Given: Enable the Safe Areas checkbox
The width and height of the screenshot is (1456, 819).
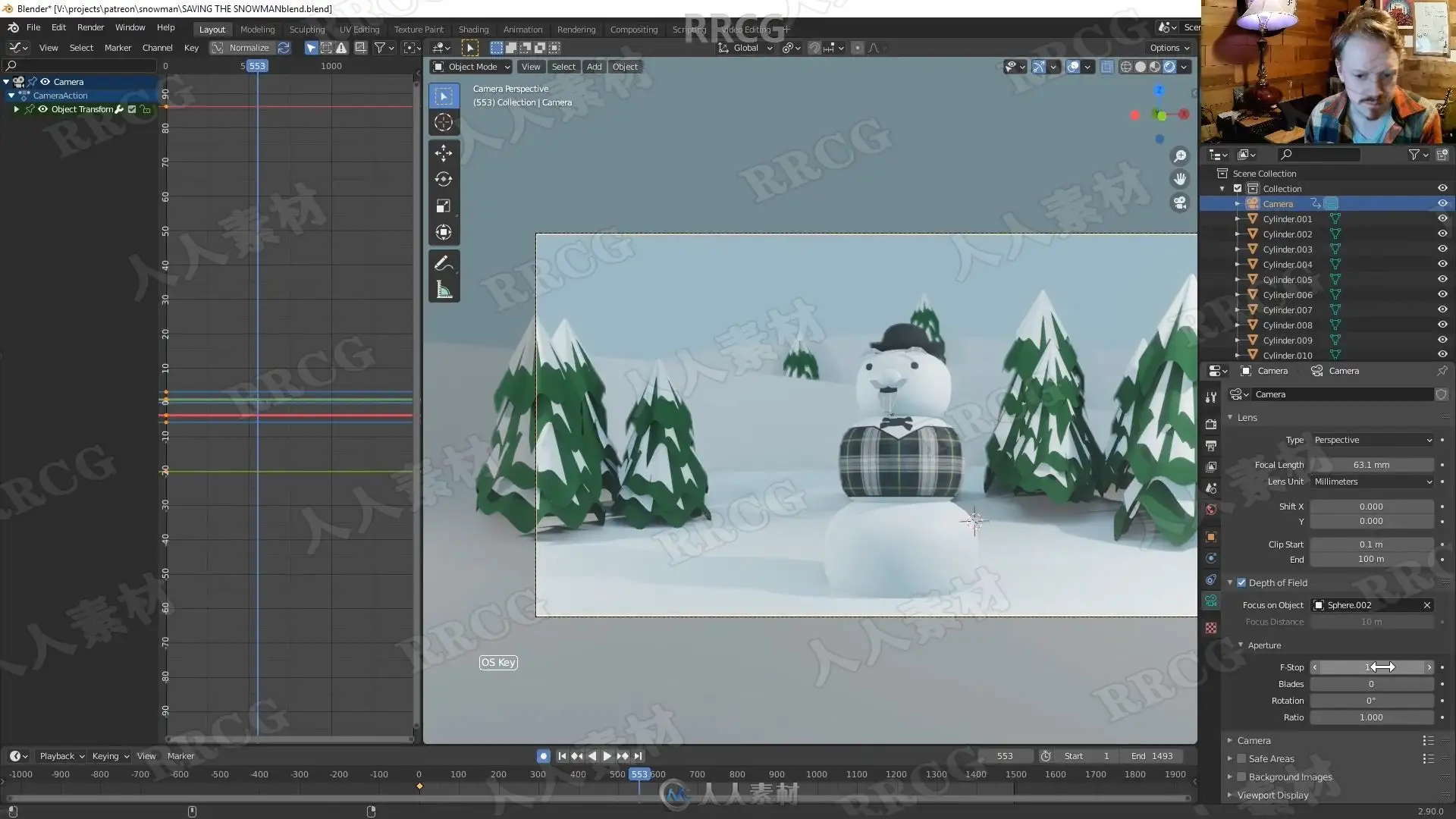Looking at the screenshot, I should click(x=1241, y=758).
